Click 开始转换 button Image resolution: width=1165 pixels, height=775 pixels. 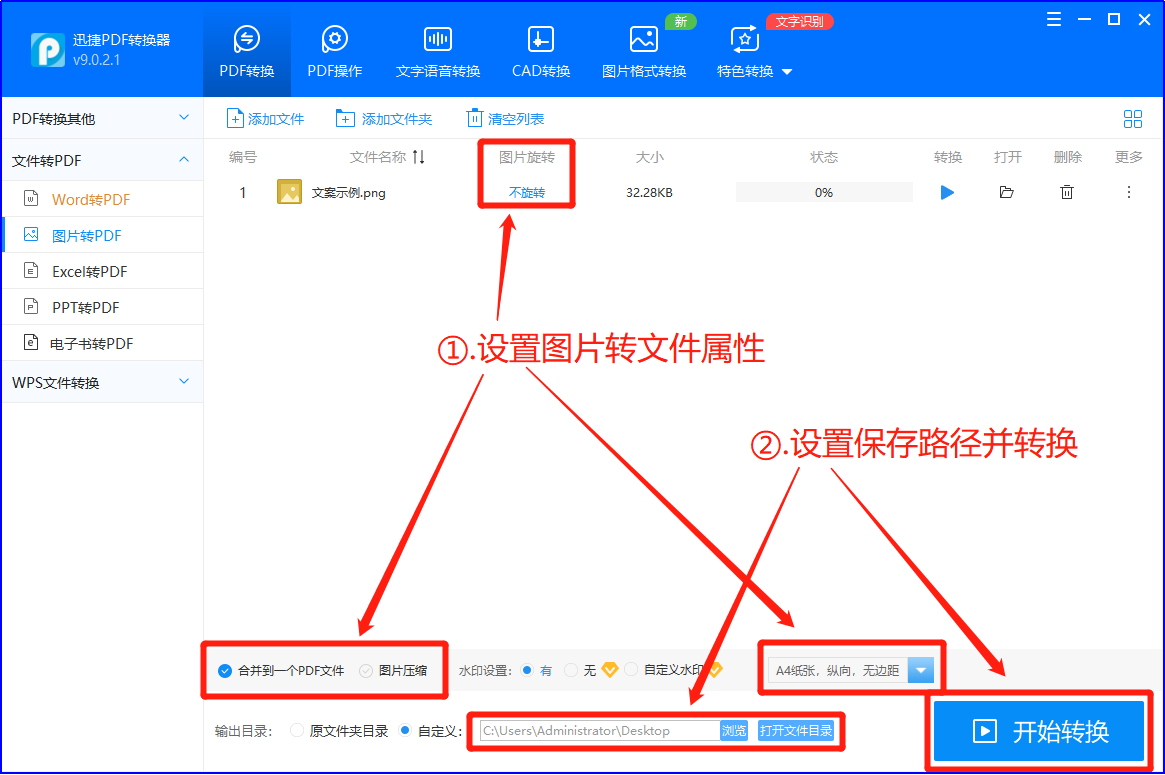pos(1039,731)
